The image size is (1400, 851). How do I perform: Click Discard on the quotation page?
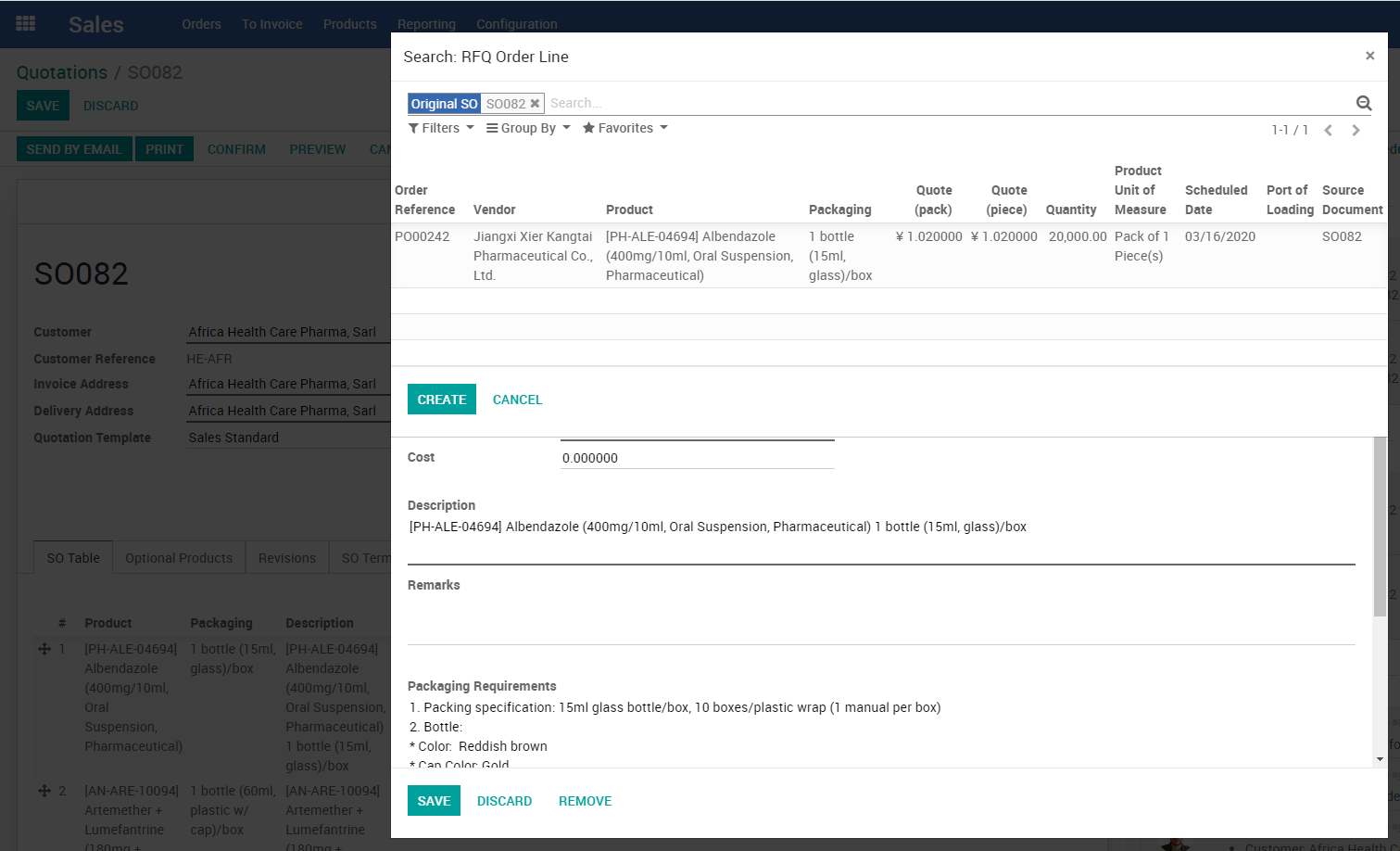pyautogui.click(x=110, y=106)
